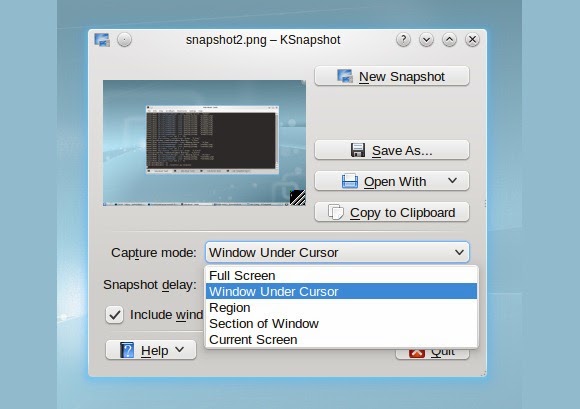Click the snapshot preview thumbnail
580x409 pixels.
click(204, 143)
